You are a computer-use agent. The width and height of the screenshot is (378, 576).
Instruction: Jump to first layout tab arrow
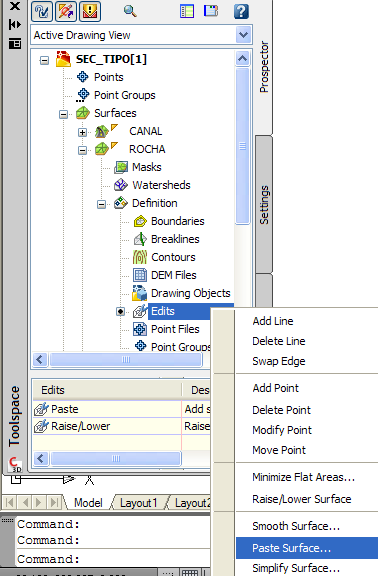coord(10,502)
